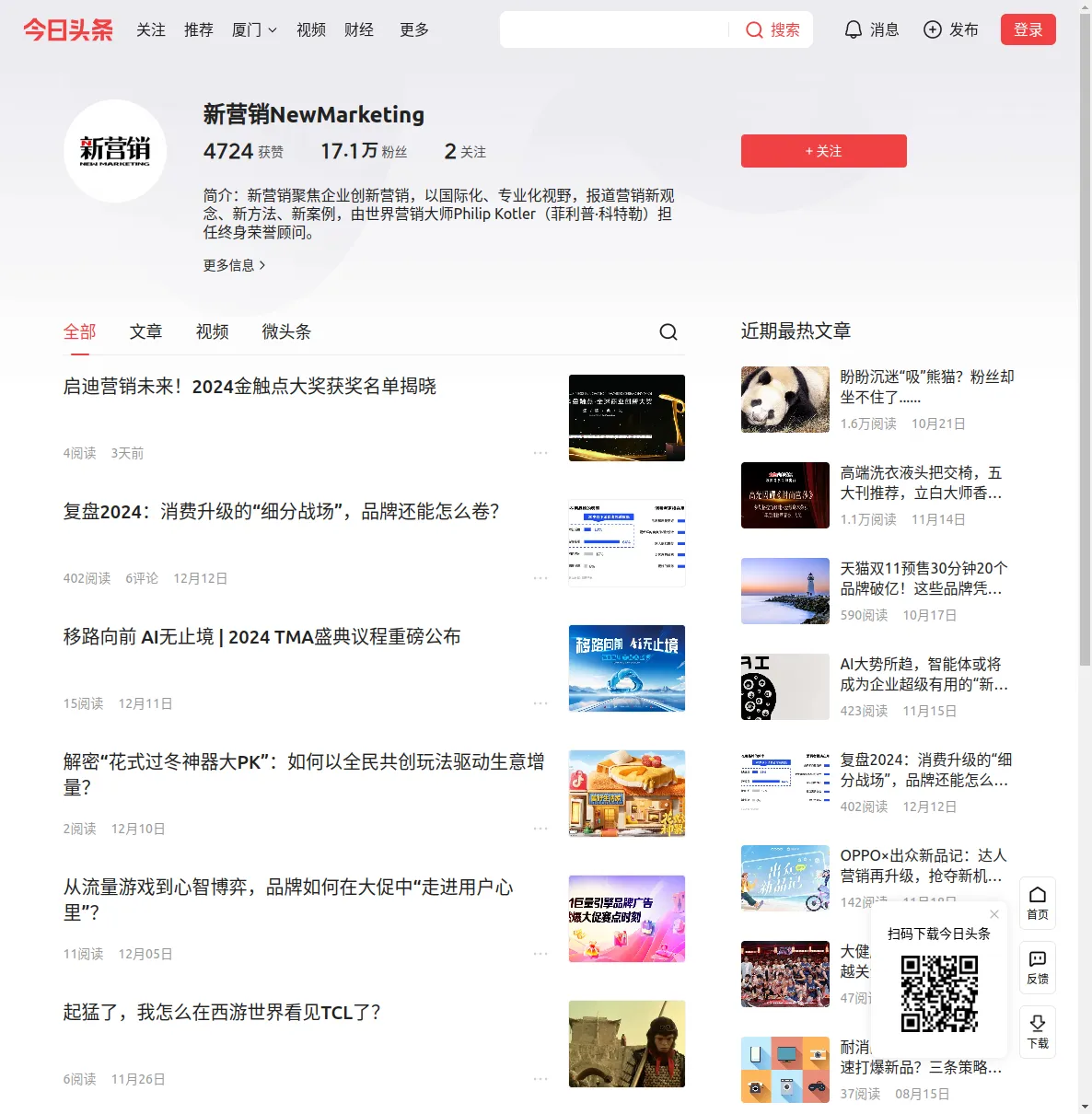The image size is (1092, 1114).
Task: Open more options for 复盘2024 article
Action: 540,578
